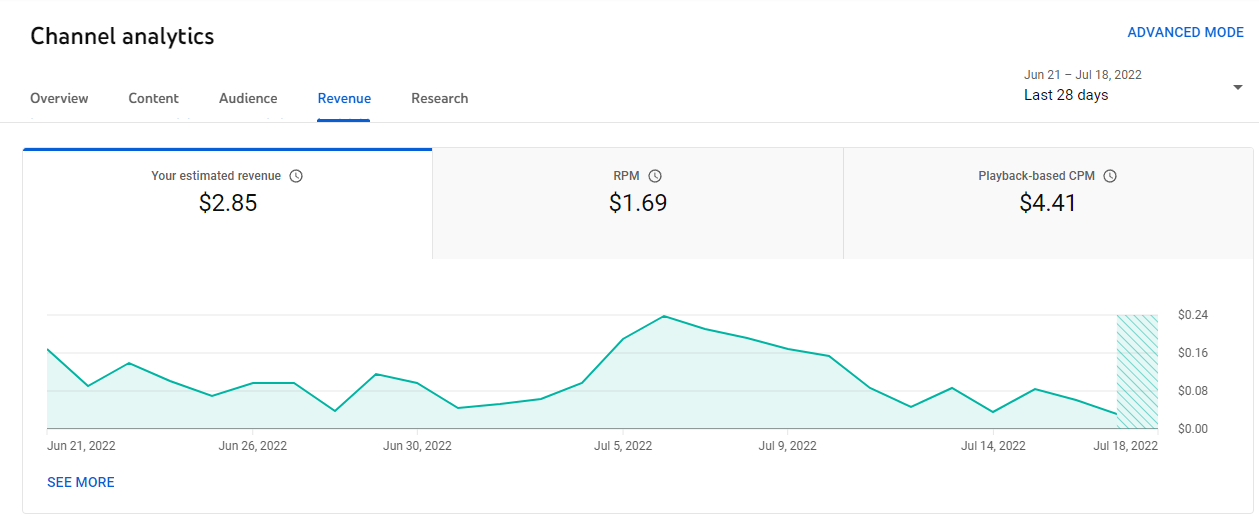Open the Research tab
The image size is (1259, 518).
pyautogui.click(x=439, y=98)
